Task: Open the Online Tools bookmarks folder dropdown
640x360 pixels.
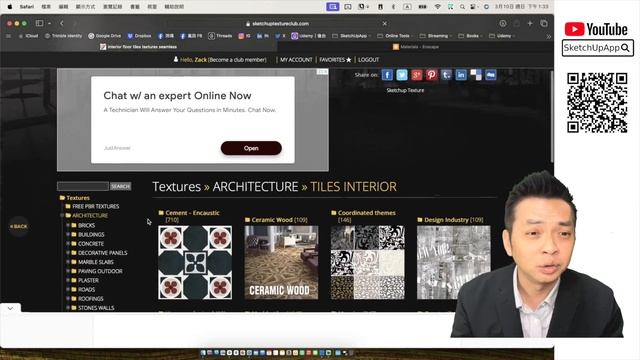Action: coord(396,36)
